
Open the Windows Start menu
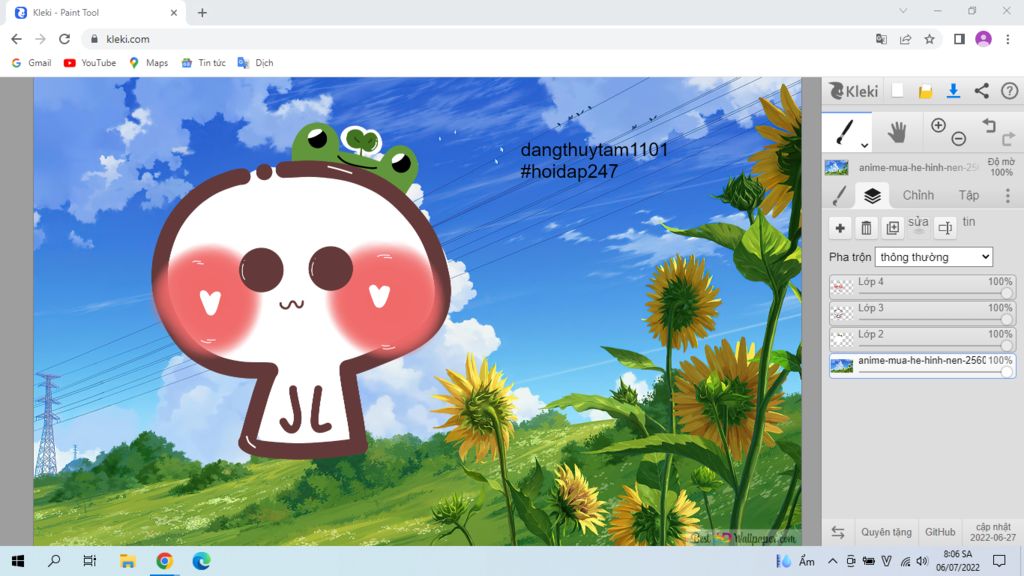(x=18, y=561)
